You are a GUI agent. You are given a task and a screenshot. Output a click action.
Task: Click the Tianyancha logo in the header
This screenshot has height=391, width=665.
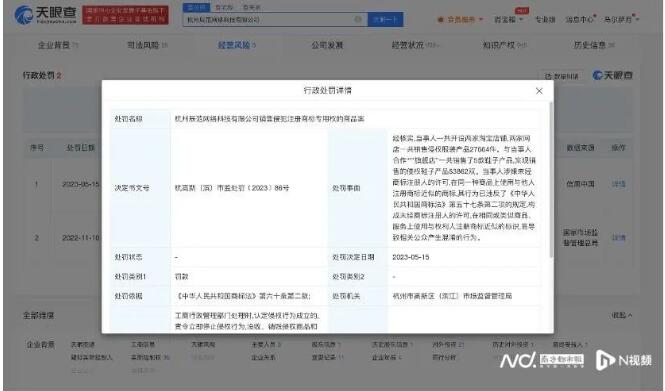(45, 15)
